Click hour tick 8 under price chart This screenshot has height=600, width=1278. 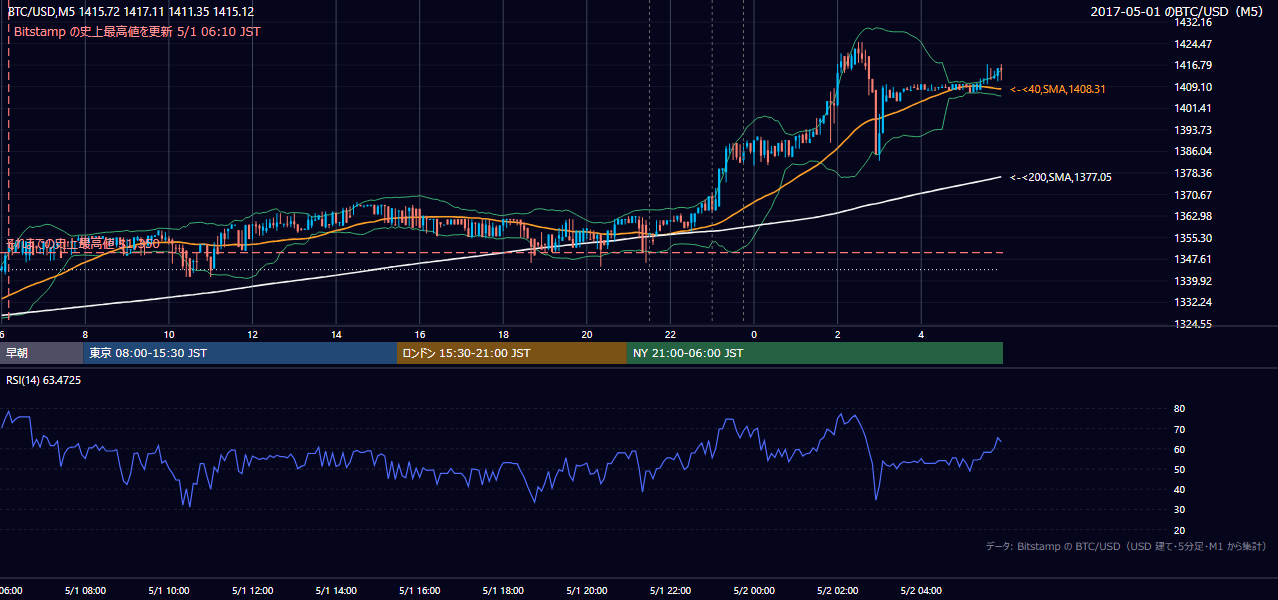coord(85,335)
